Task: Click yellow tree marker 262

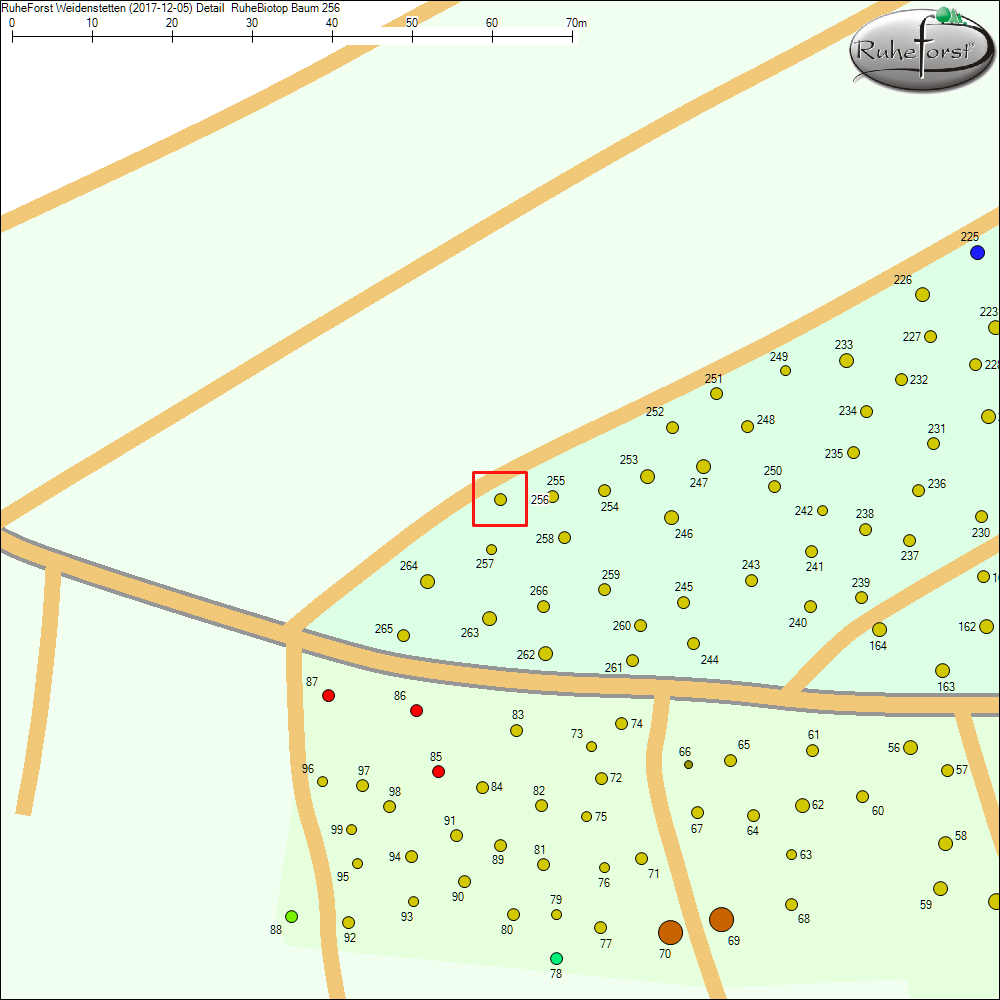Action: (x=545, y=653)
